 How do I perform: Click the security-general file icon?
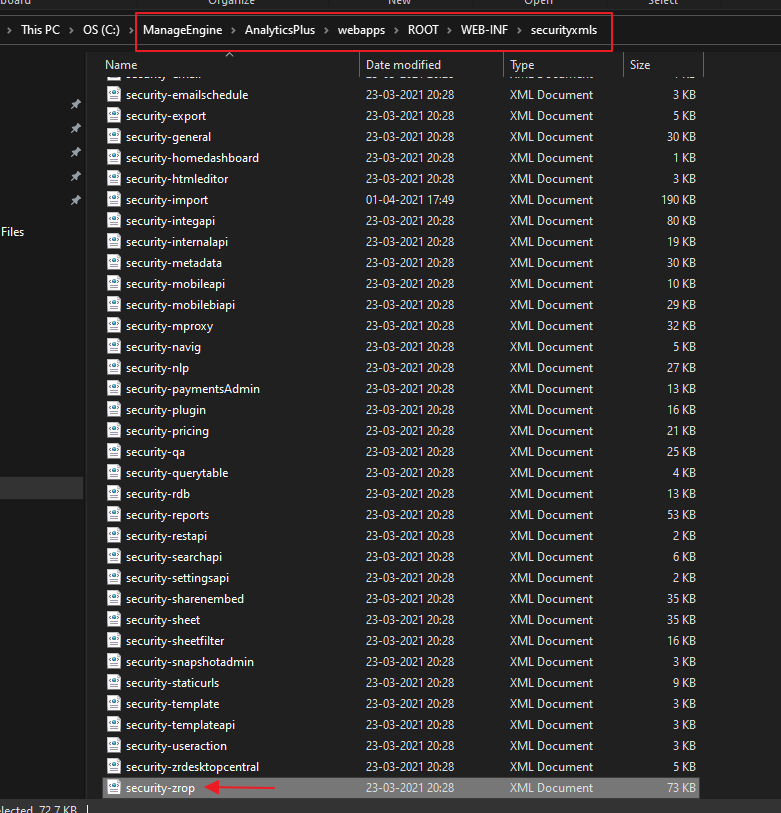click(114, 136)
